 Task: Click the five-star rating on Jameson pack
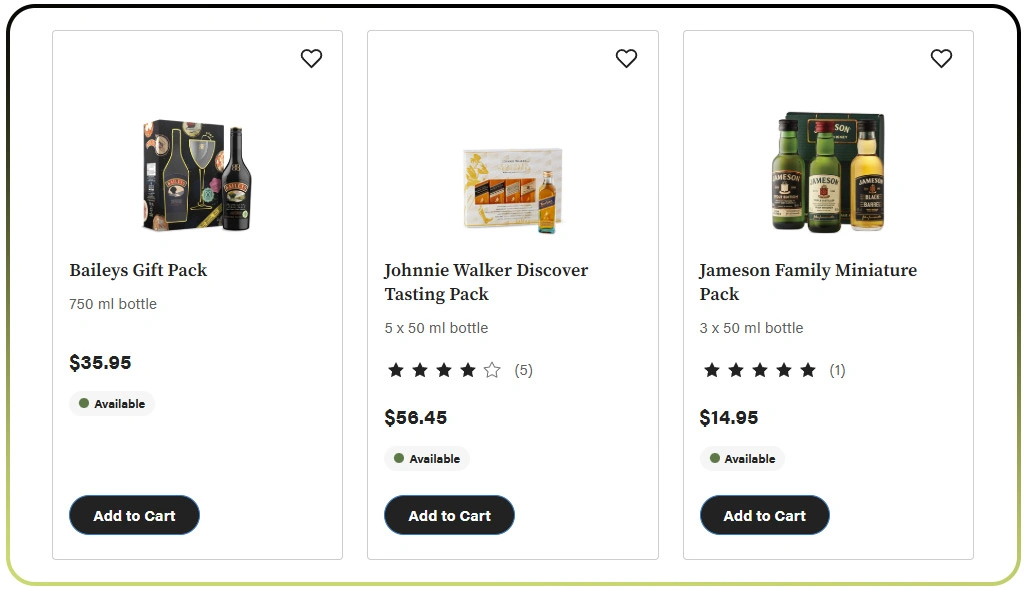tap(760, 370)
